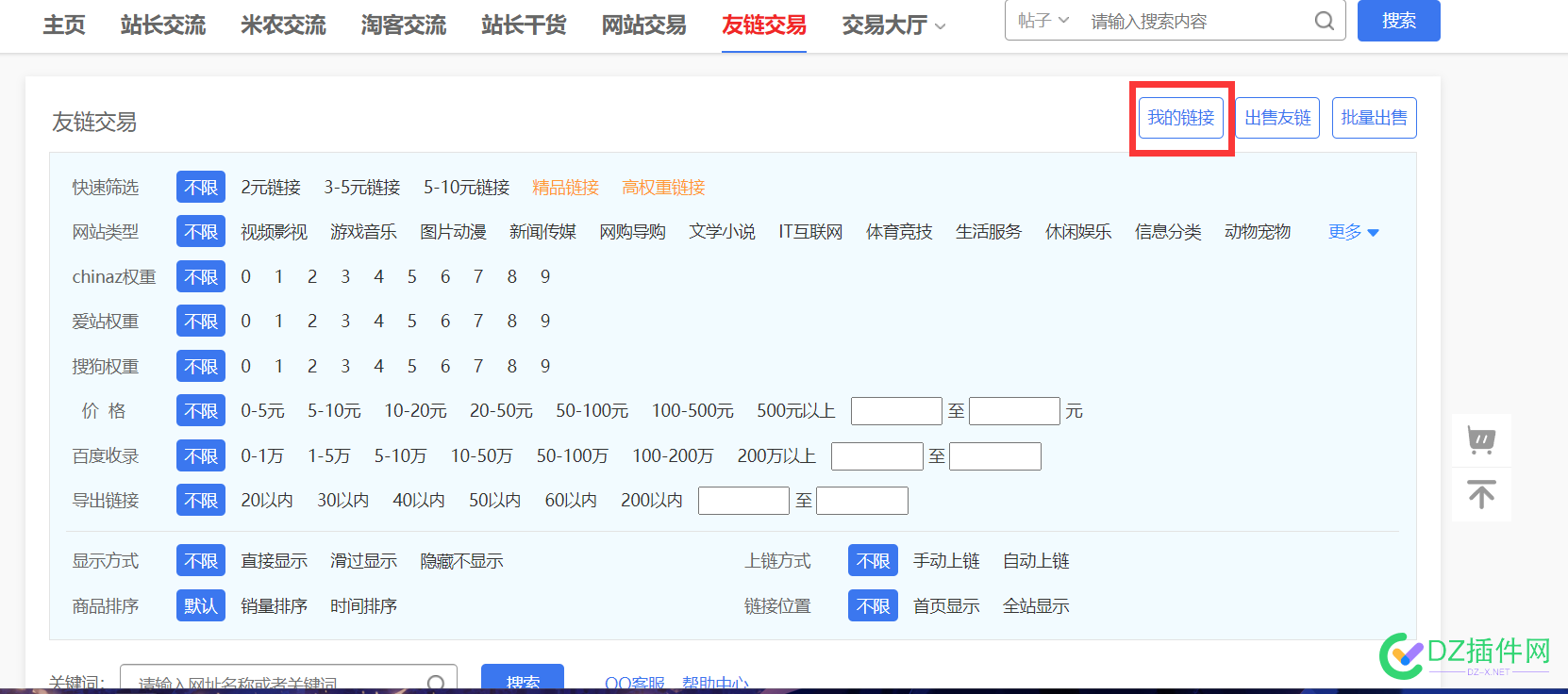Select 不限 for 快速筛选

coord(201,188)
